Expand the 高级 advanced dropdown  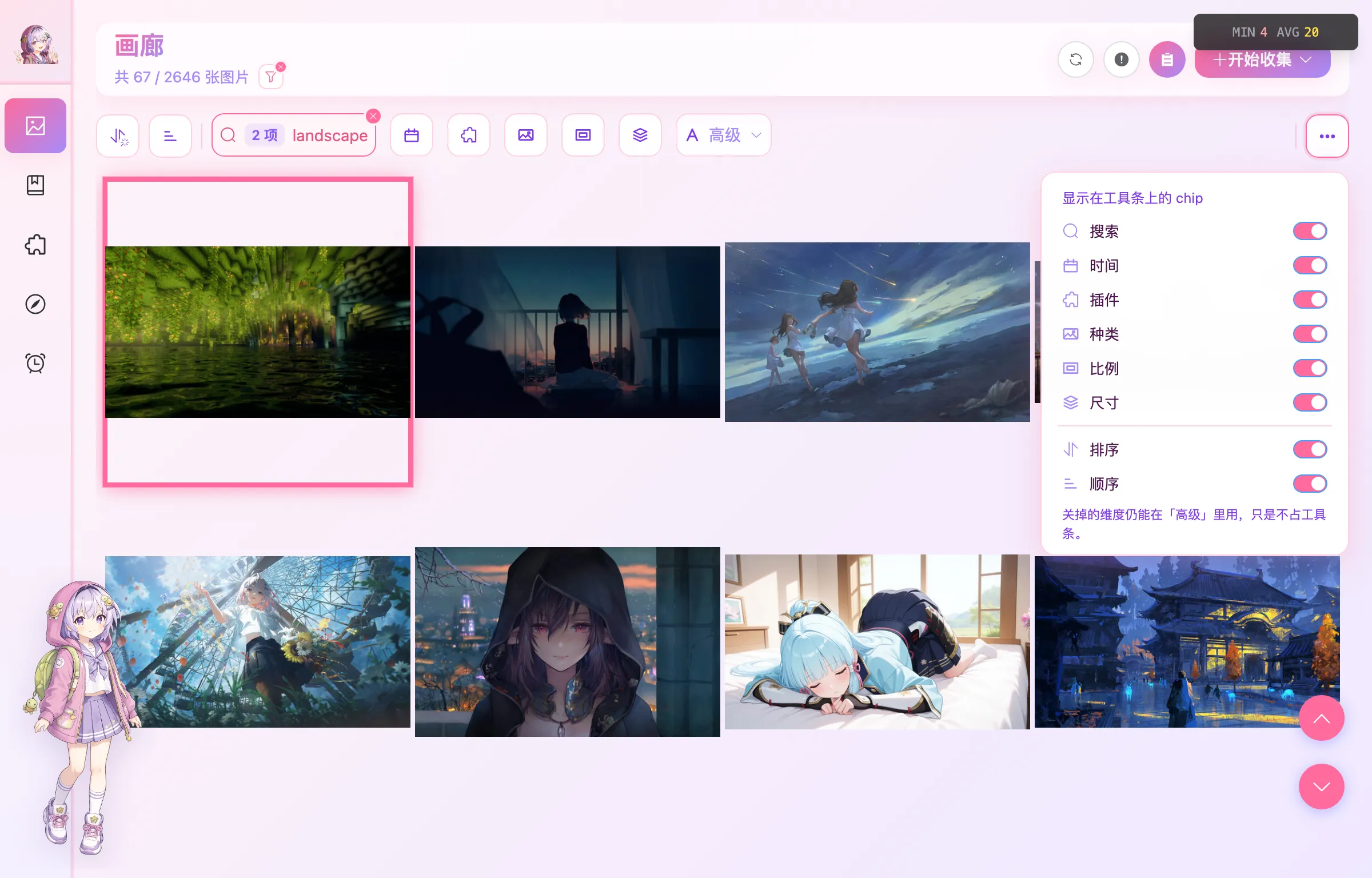coord(723,135)
